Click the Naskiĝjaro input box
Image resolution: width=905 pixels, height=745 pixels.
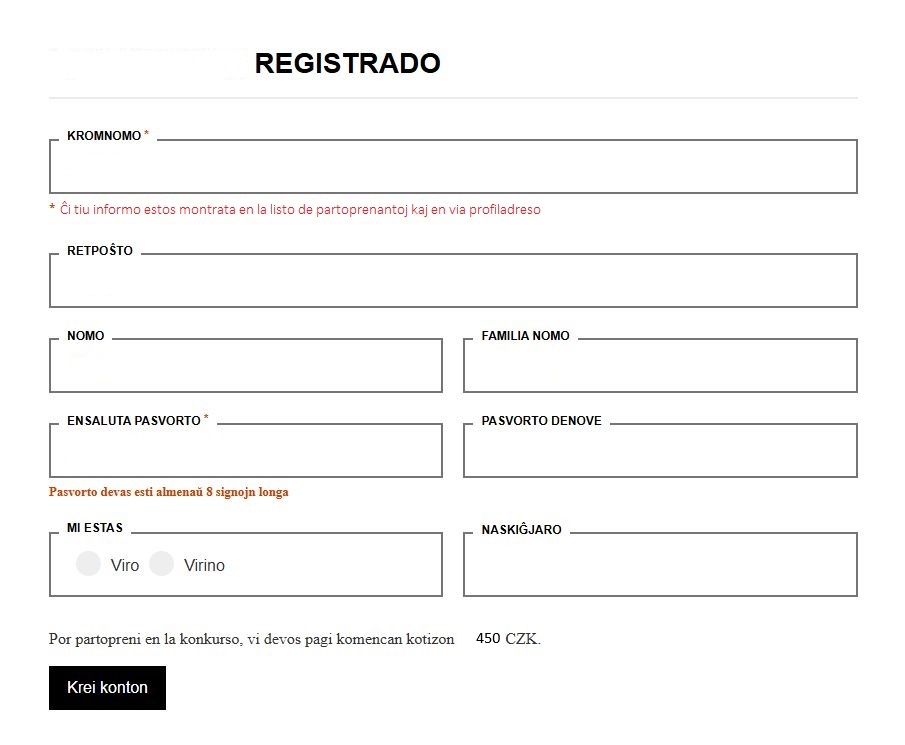[660, 565]
